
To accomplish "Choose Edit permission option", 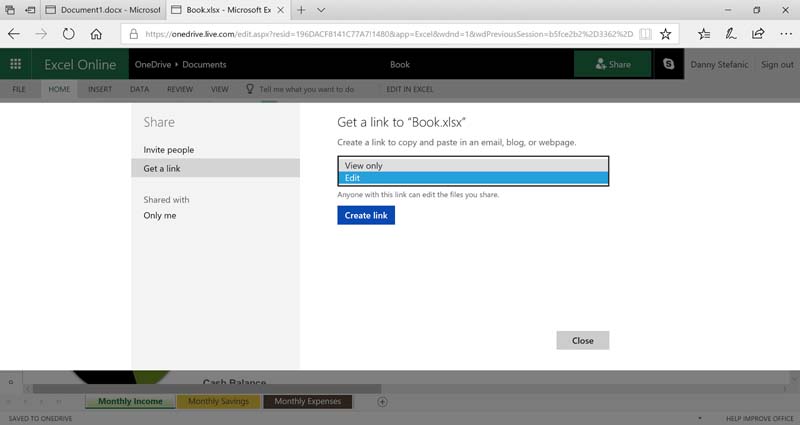I will coord(473,178).
